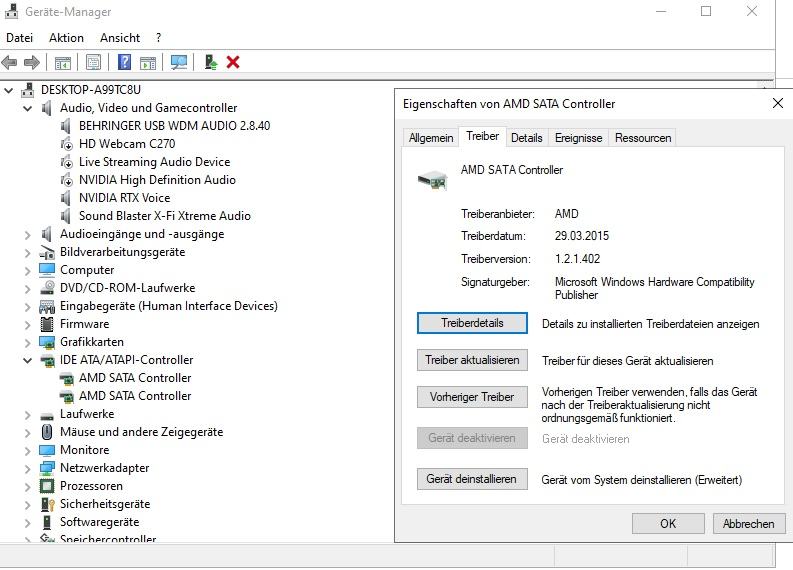Click the Audioeingänge und -ausgänge speaker icon
The width and height of the screenshot is (793, 570).
pos(47,234)
